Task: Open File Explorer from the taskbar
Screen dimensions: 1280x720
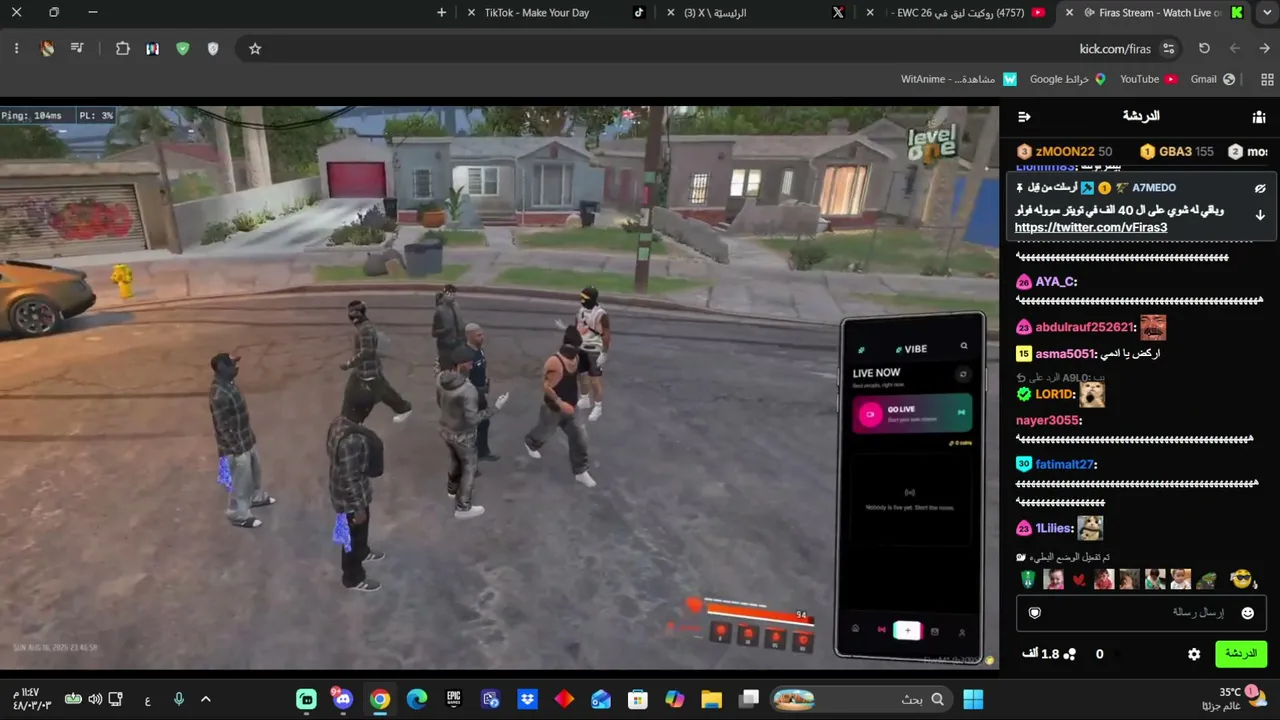Action: tap(711, 699)
